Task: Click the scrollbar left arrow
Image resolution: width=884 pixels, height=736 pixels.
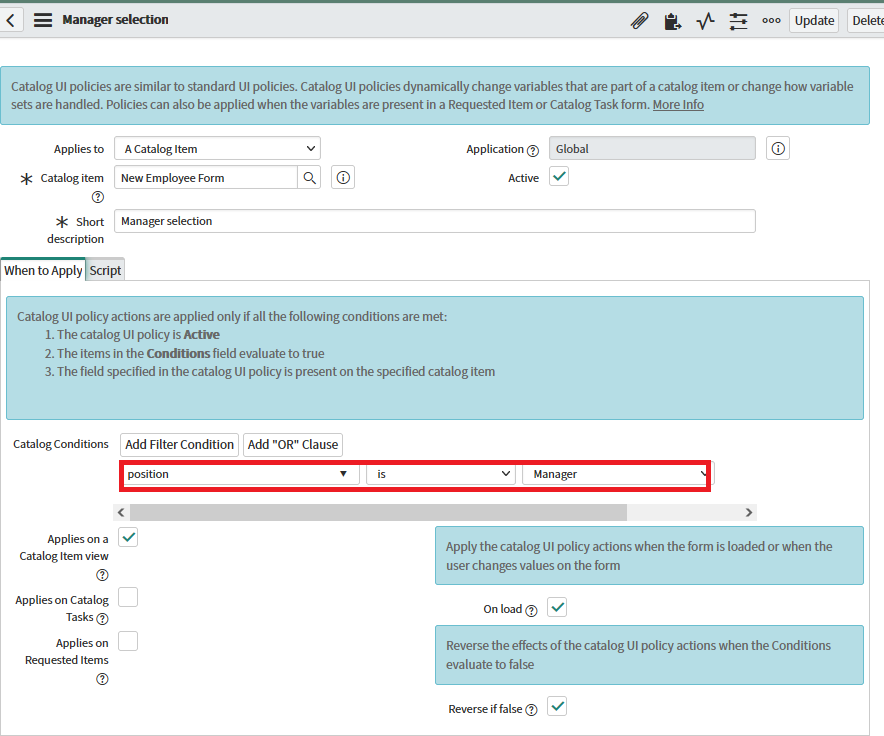Action: (121, 512)
